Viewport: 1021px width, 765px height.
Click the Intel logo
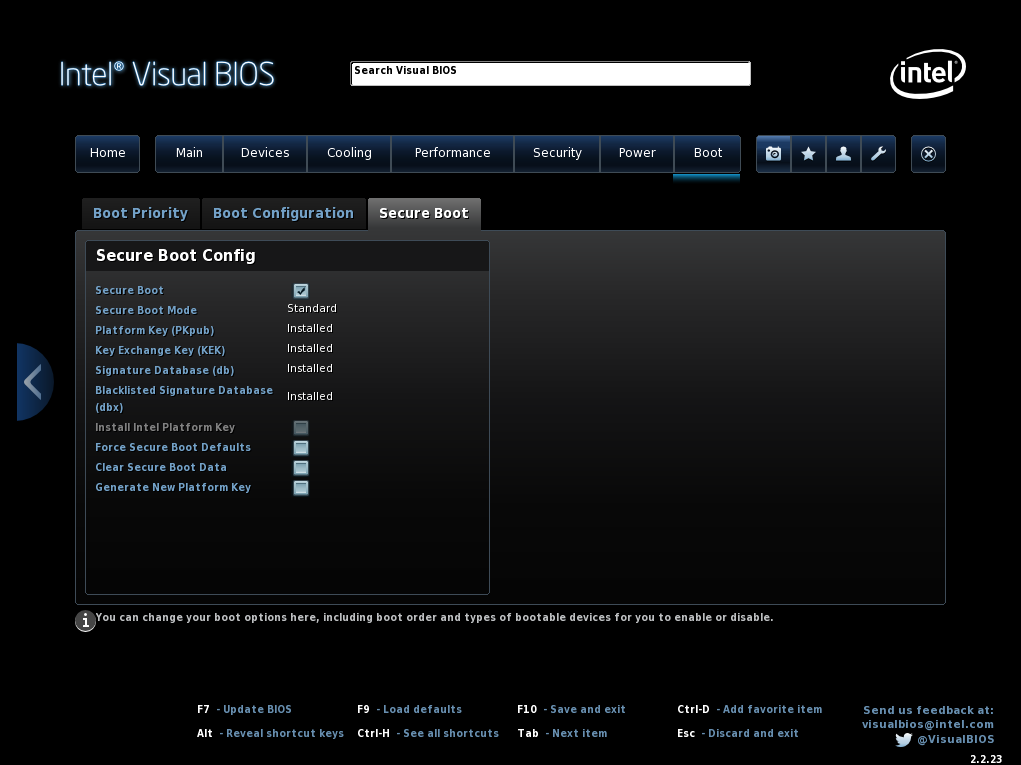pyautogui.click(x=927, y=74)
